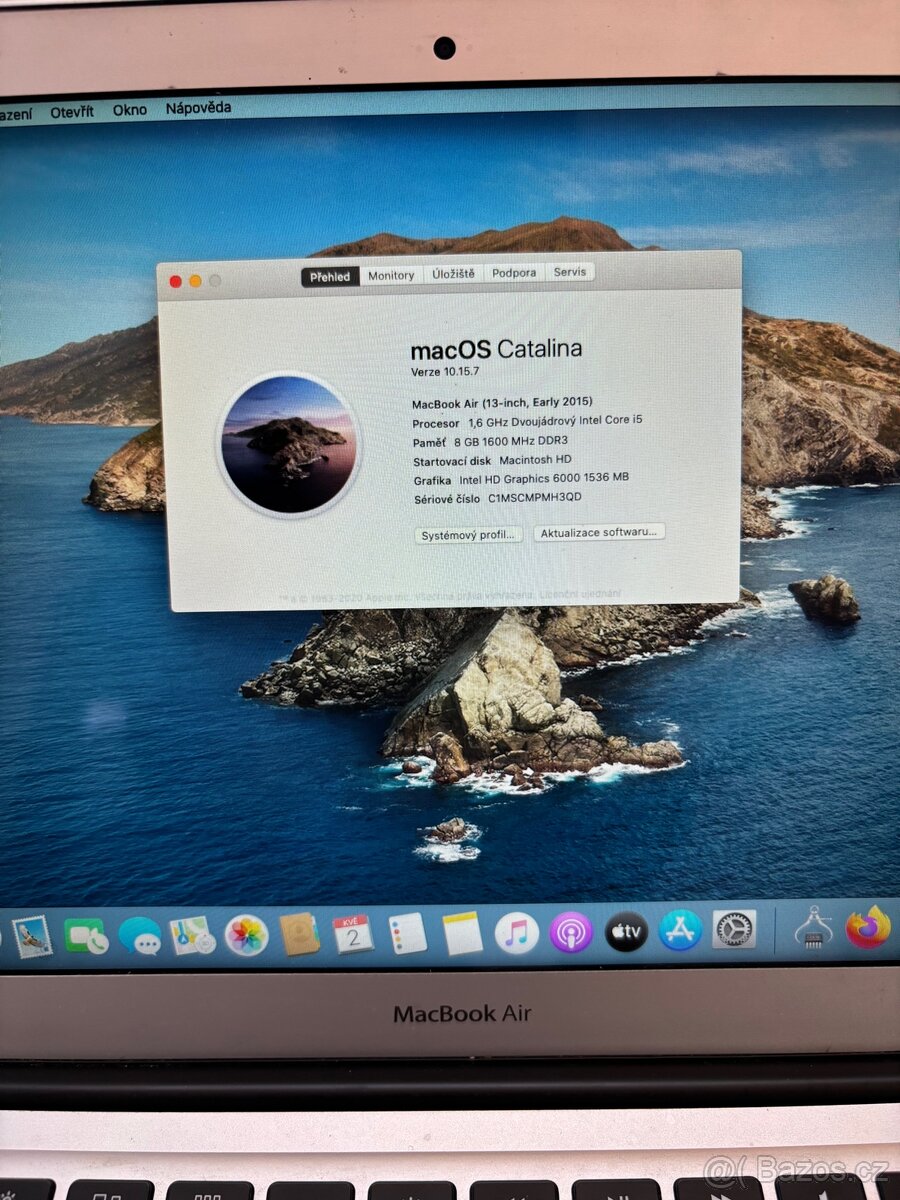
Task: Switch to the Úložiště tab
Action: 453,274
